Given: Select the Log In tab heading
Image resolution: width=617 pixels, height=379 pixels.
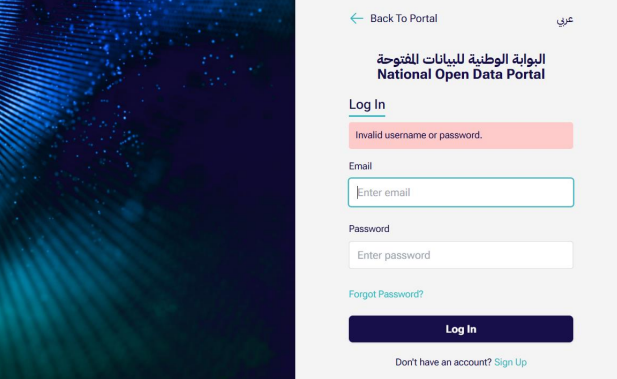Looking at the screenshot, I should (x=367, y=105).
